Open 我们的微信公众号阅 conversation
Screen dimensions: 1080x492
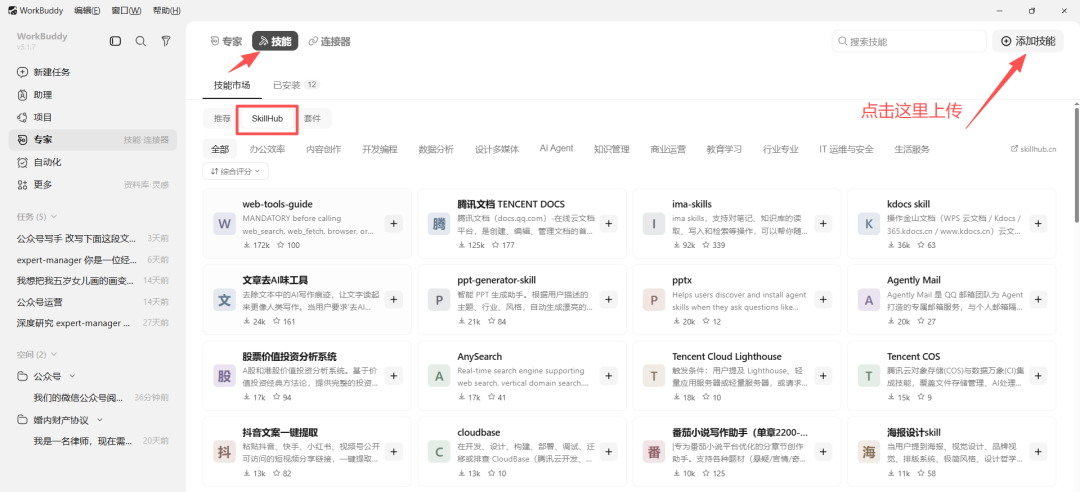[93, 398]
